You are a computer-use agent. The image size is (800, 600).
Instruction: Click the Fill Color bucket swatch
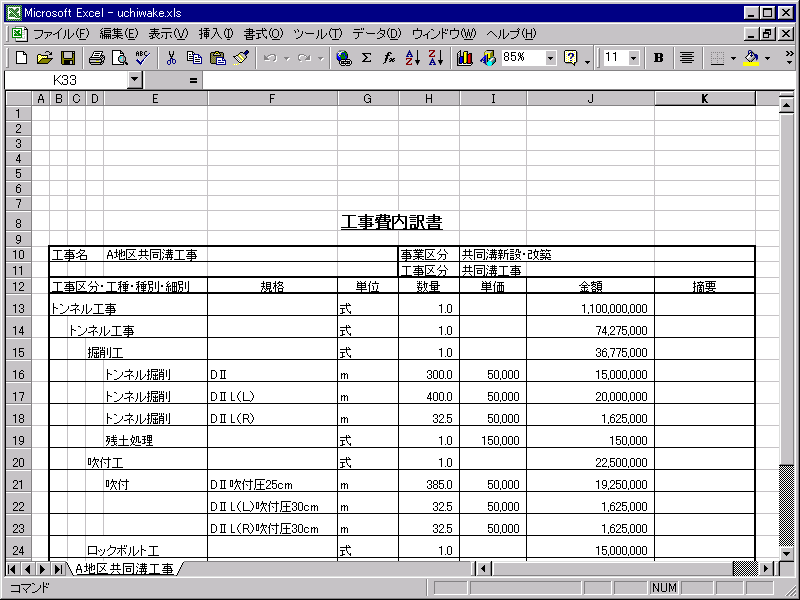(x=751, y=58)
